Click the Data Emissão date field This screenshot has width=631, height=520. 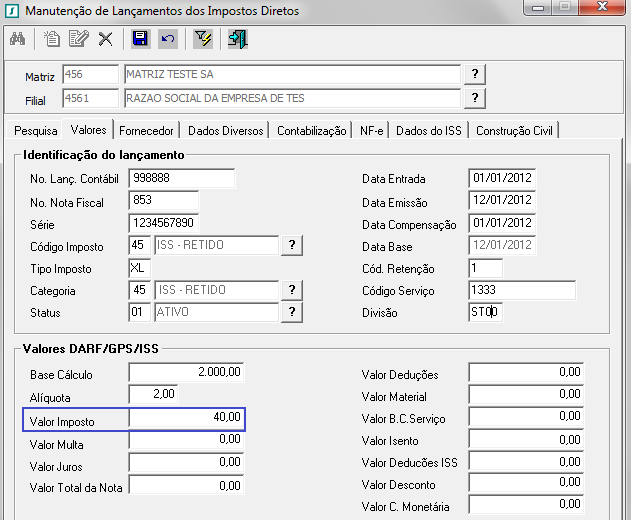[502, 200]
